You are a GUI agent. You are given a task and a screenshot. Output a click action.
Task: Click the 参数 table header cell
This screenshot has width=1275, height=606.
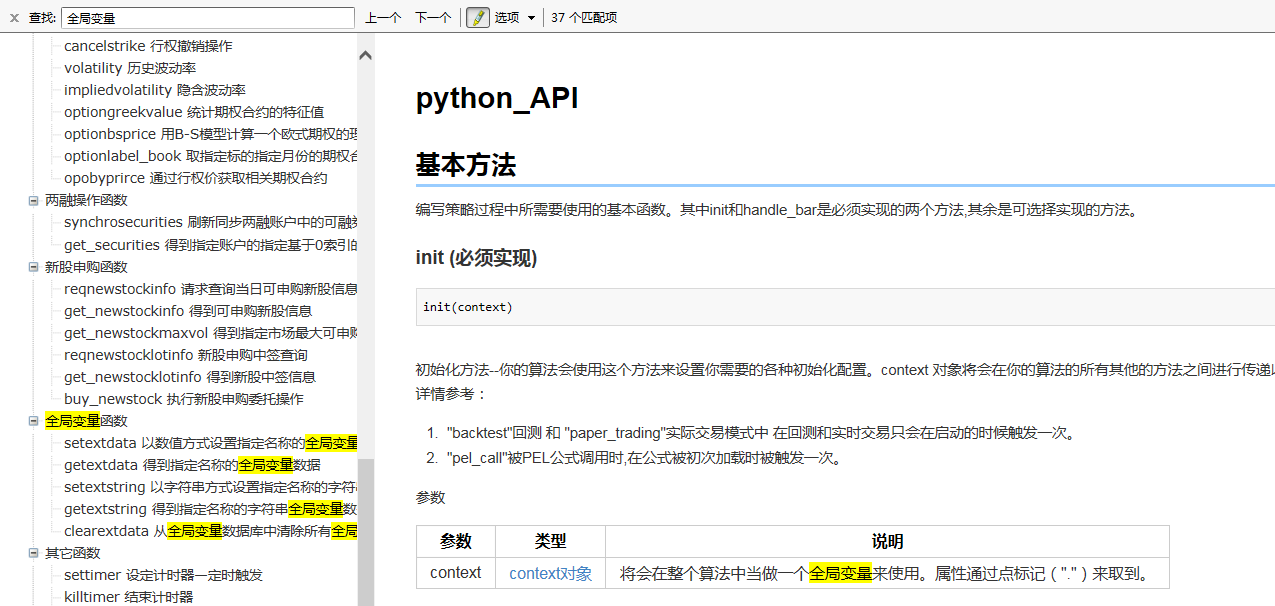coord(456,541)
